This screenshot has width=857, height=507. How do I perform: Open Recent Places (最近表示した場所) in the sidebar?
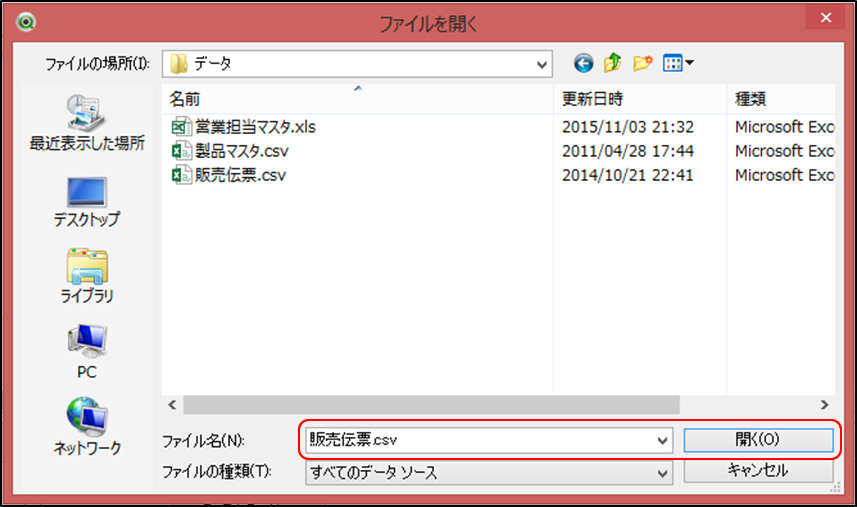[87, 123]
